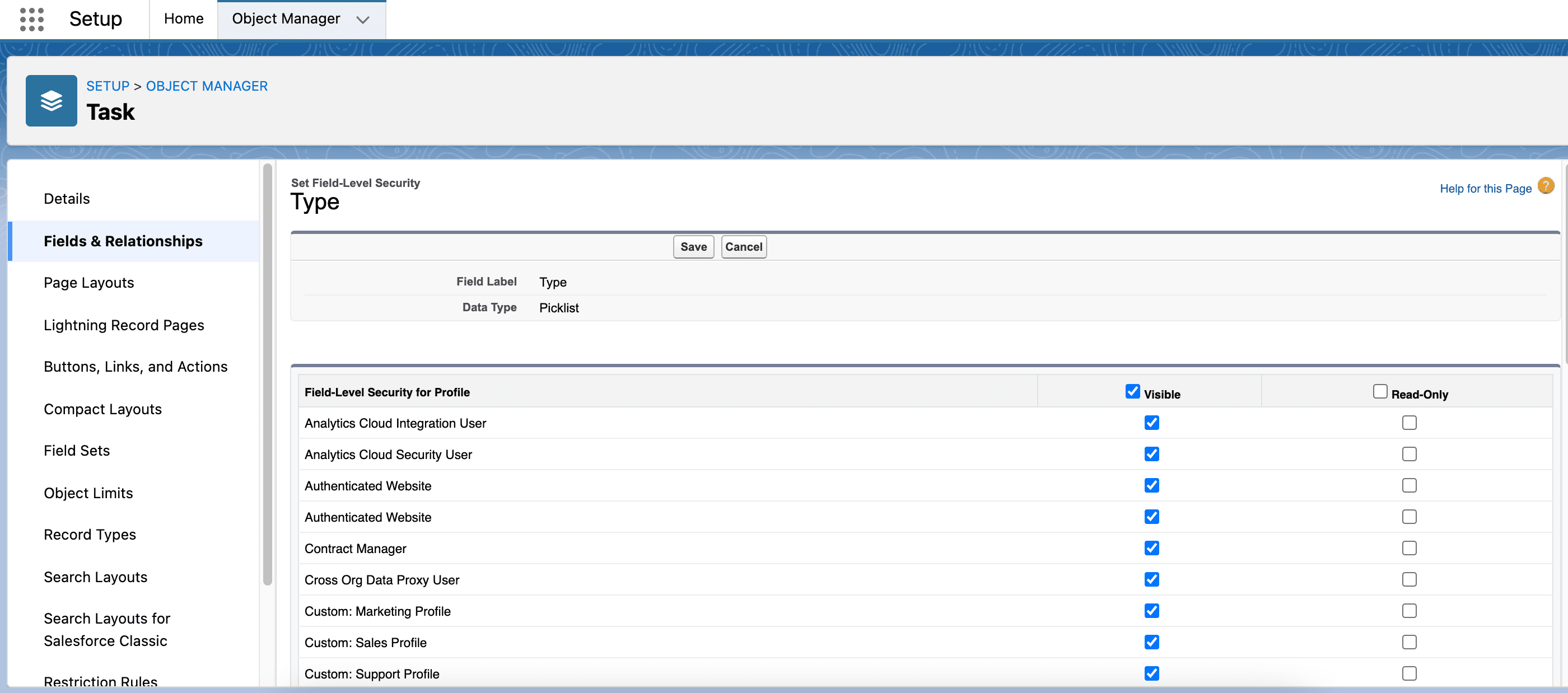Uncheck Visible for Contract Manager profile
The height and width of the screenshot is (693, 1568).
click(x=1151, y=547)
